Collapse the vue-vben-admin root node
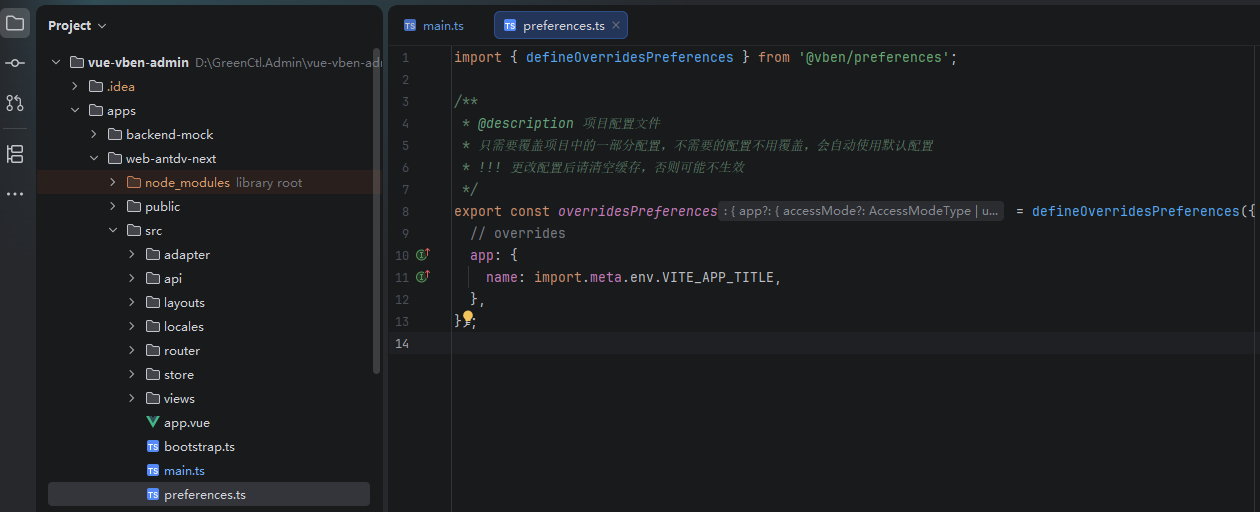The width and height of the screenshot is (1260, 512). (x=56, y=62)
